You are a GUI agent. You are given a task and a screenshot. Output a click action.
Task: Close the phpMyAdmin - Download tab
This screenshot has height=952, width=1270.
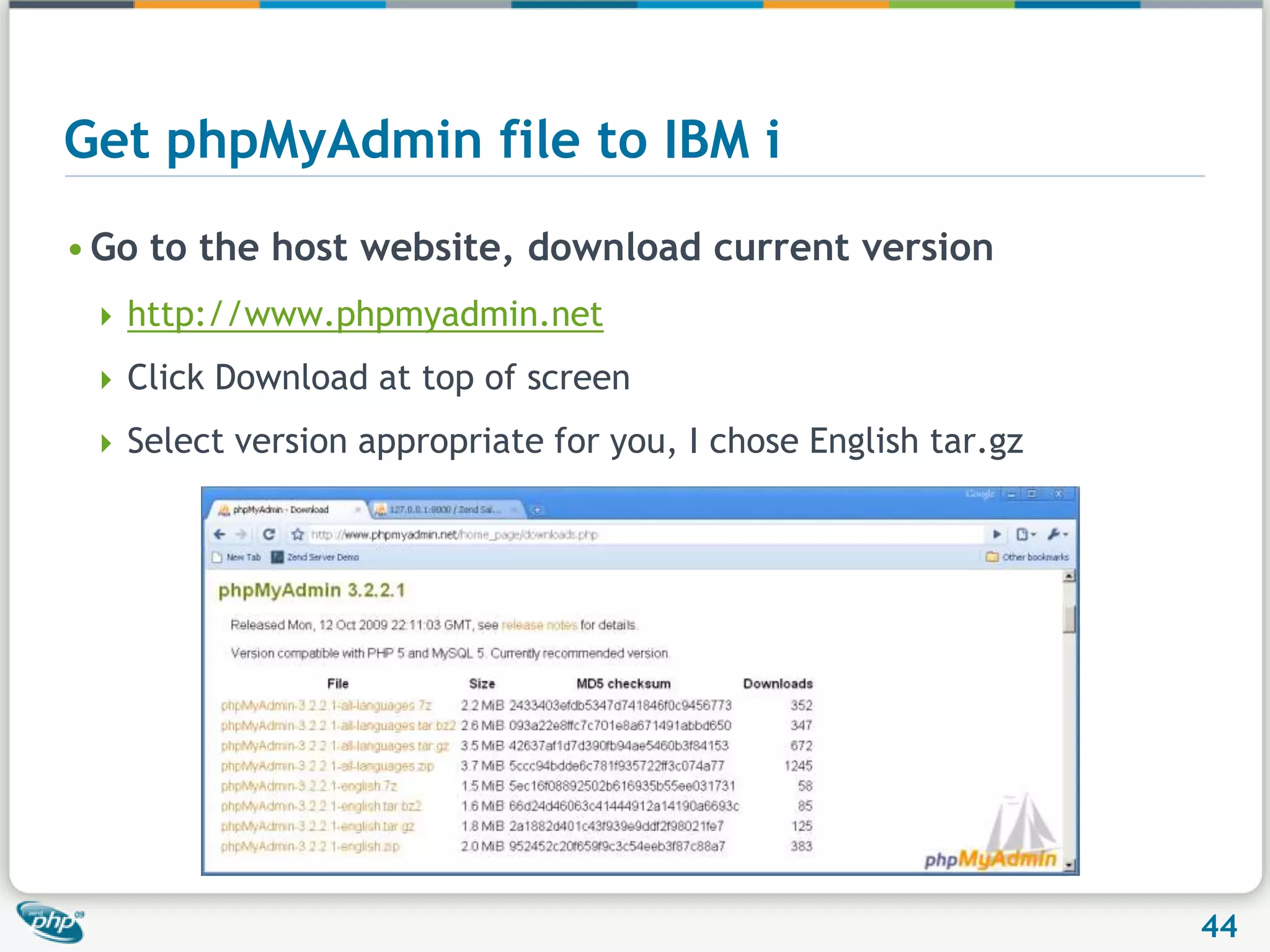tap(357, 509)
